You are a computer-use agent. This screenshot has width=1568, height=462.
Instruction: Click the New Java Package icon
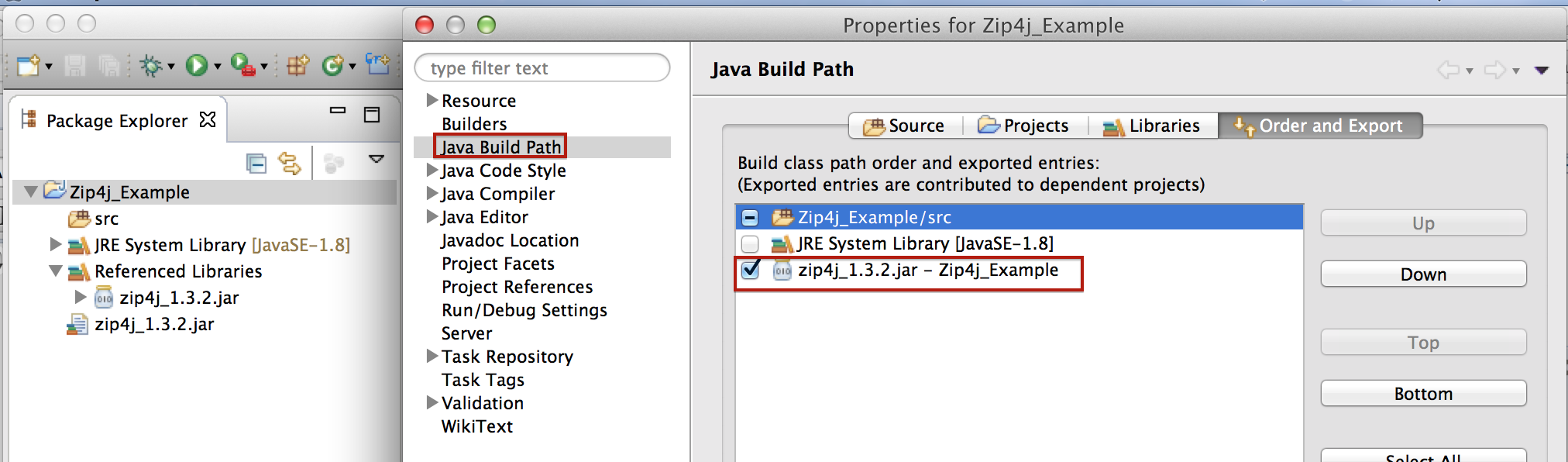coord(297,66)
